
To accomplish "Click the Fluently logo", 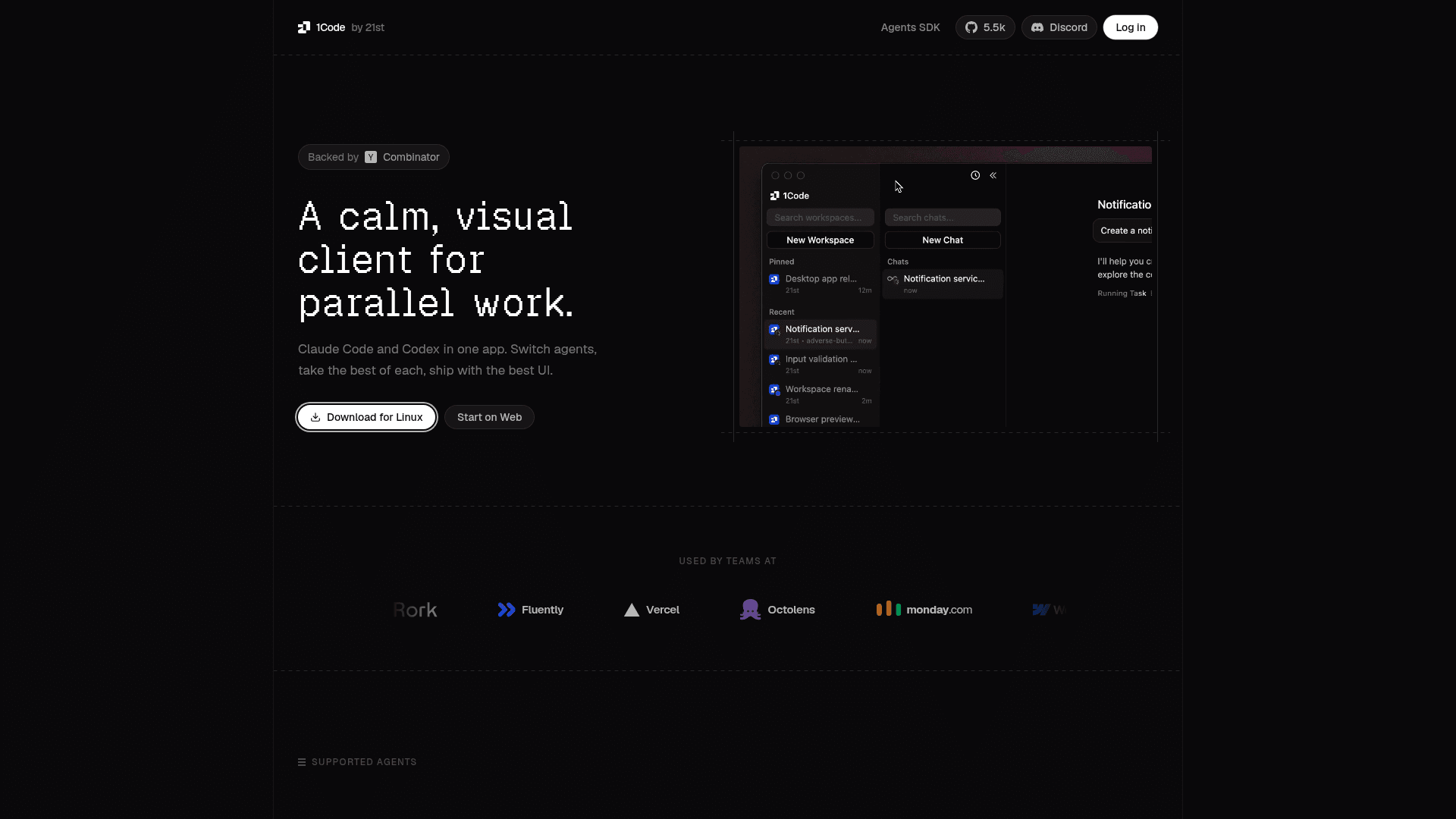I will 531,610.
